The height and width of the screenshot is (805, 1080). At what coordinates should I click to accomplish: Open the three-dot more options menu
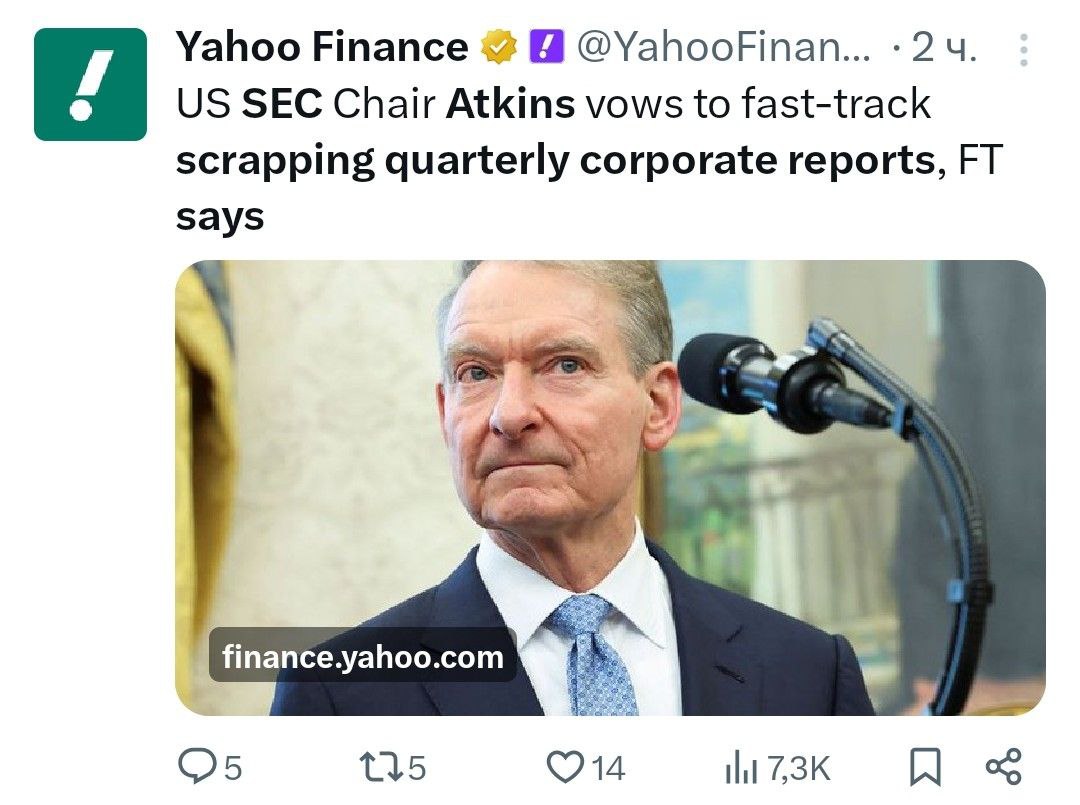(1023, 50)
